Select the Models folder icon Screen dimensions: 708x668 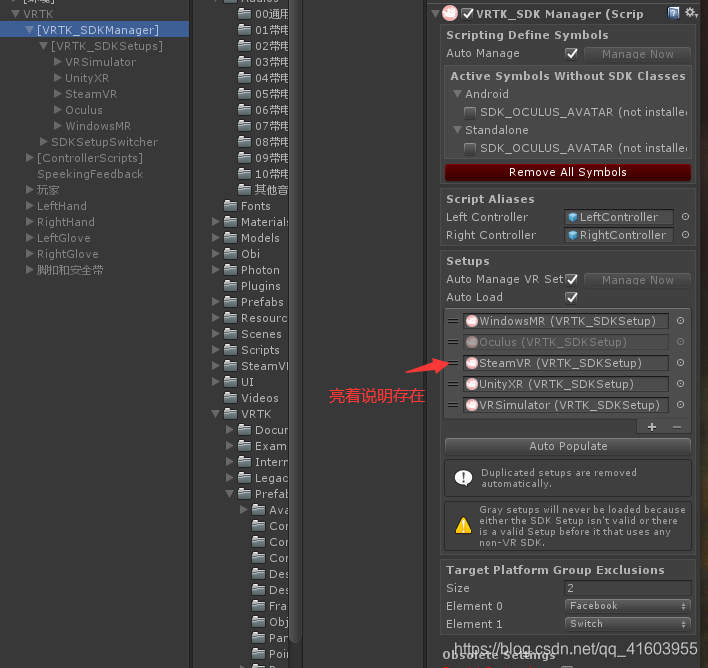point(230,238)
